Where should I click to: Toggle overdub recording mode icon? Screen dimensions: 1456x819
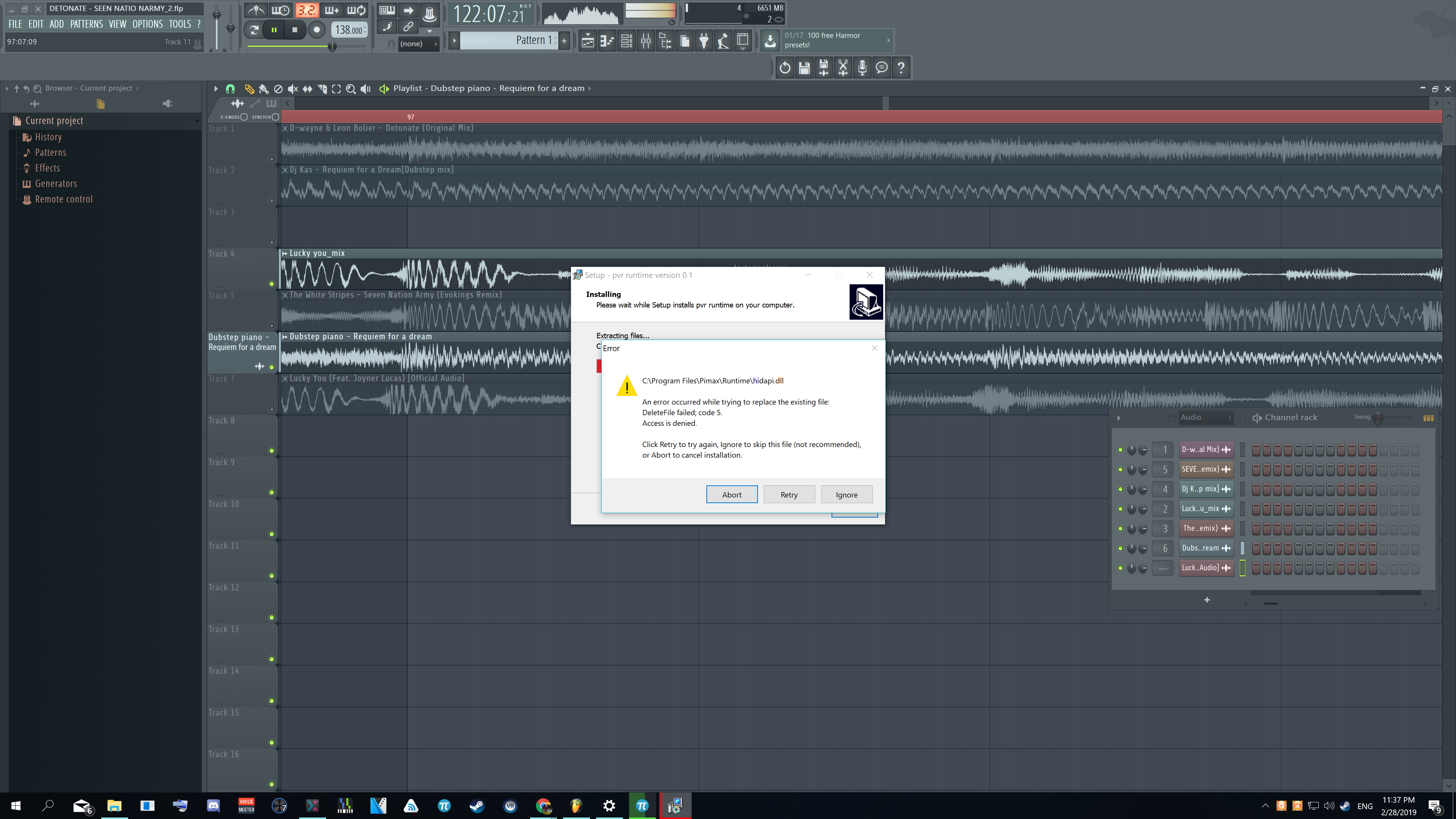(332, 10)
